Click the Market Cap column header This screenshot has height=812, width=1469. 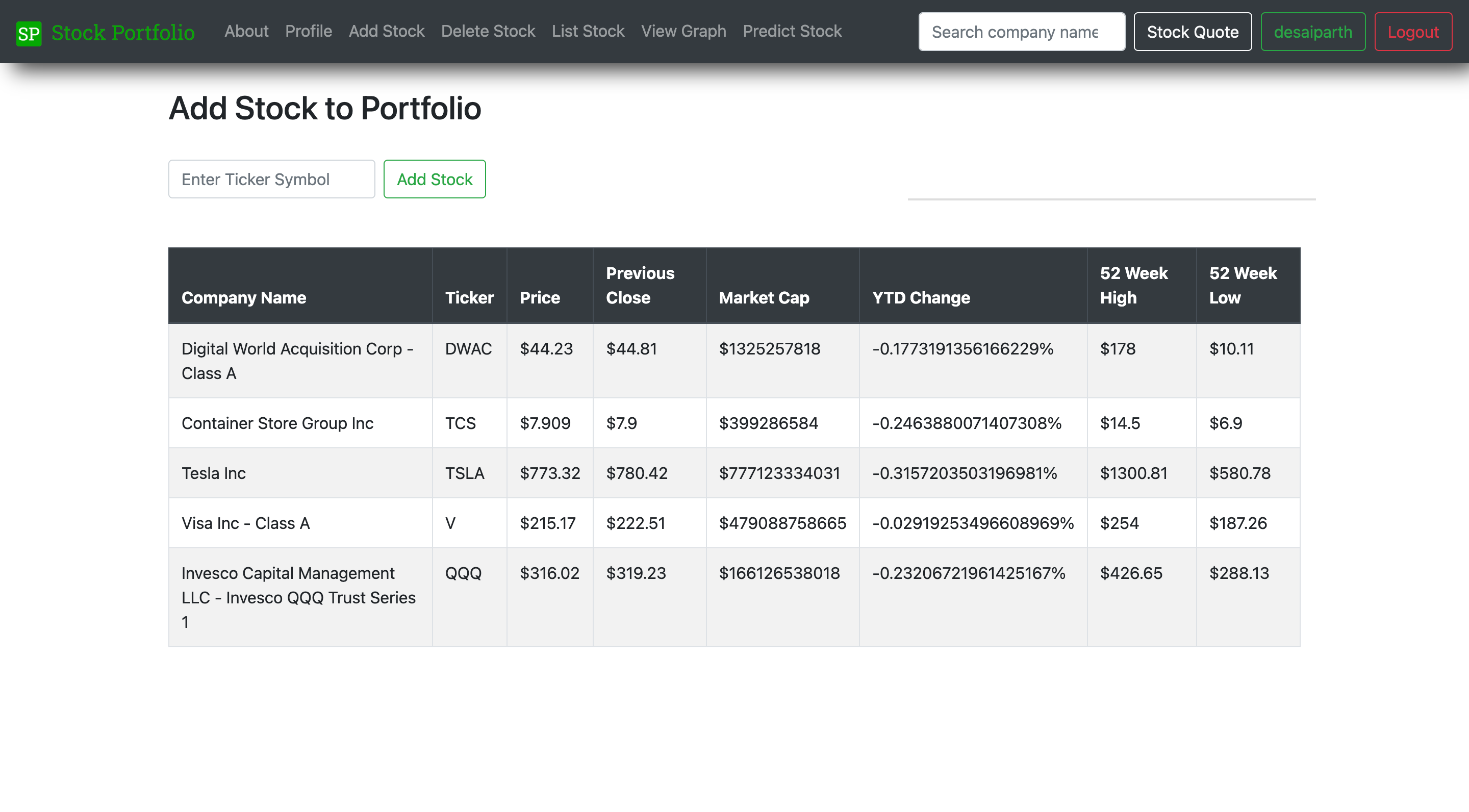(764, 298)
